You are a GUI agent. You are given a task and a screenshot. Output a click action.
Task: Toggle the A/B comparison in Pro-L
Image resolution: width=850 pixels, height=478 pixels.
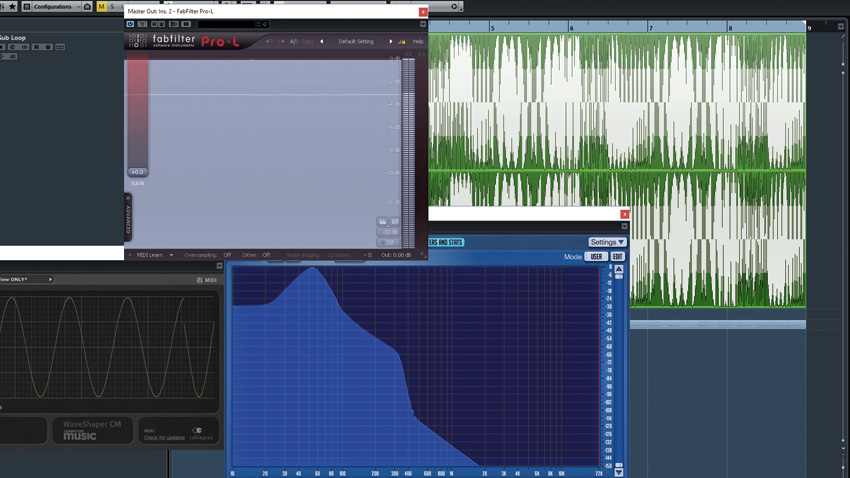pyautogui.click(x=293, y=42)
